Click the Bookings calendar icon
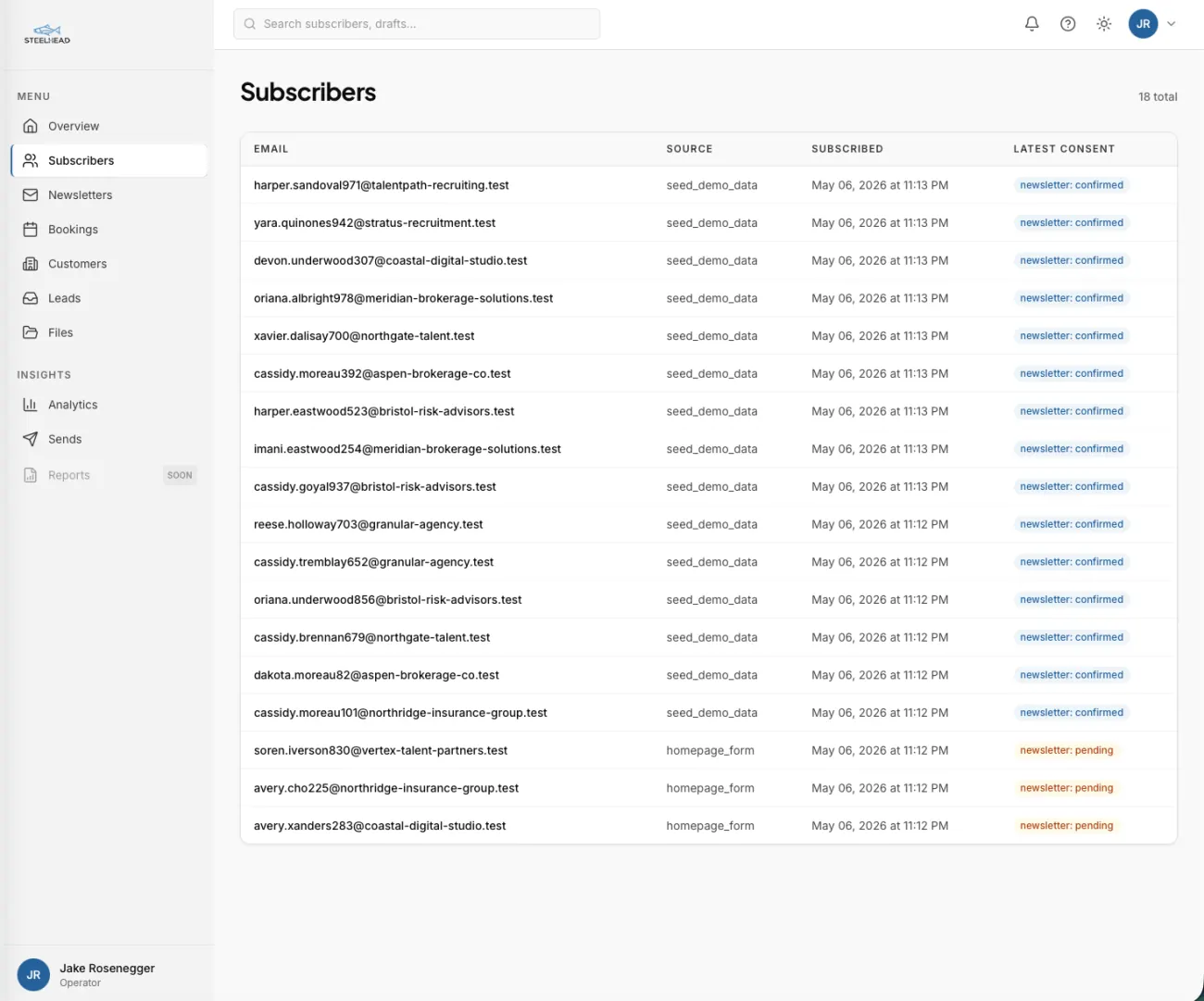 [31, 229]
